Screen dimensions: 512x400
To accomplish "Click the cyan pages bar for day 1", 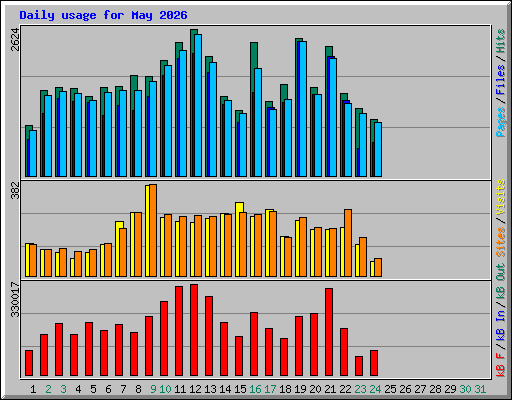I will (x=33, y=153).
